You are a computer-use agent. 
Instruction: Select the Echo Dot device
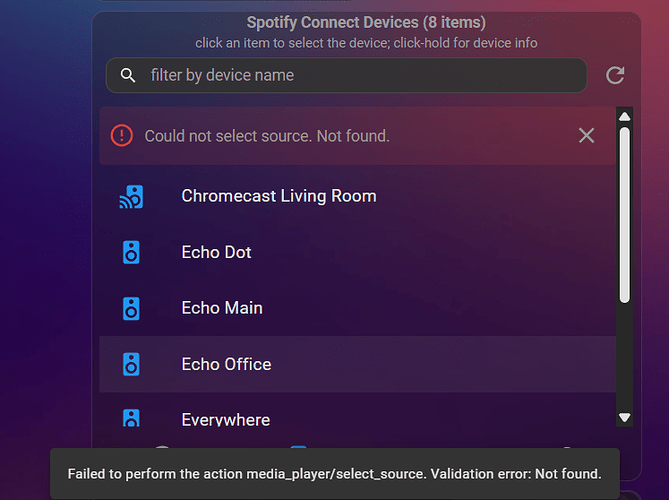pos(358,252)
